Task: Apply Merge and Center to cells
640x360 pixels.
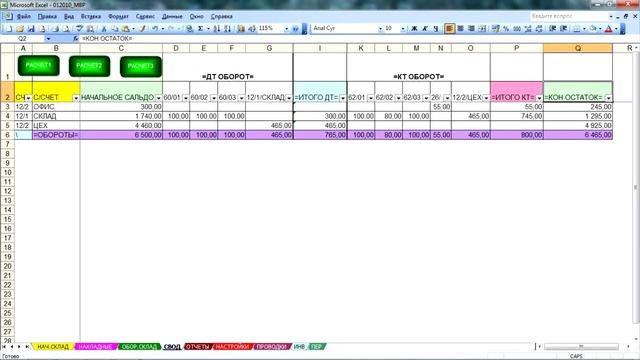Action: (x=482, y=29)
